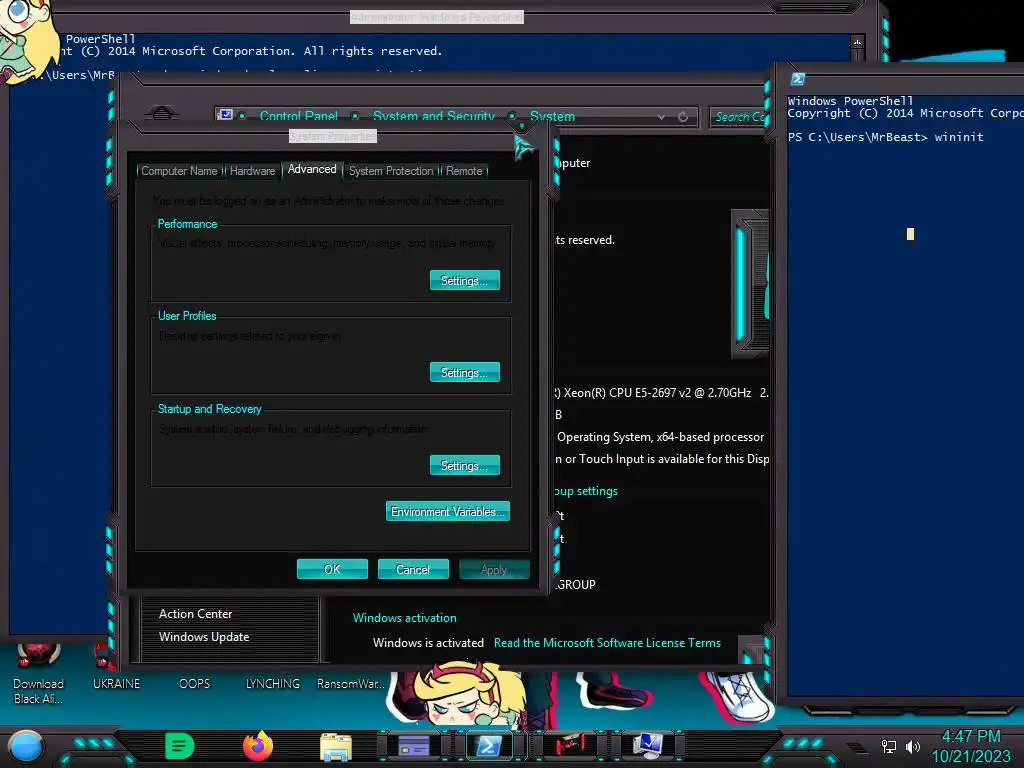Open Windows Update link
Image resolution: width=1024 pixels, height=768 pixels.
tap(204, 637)
